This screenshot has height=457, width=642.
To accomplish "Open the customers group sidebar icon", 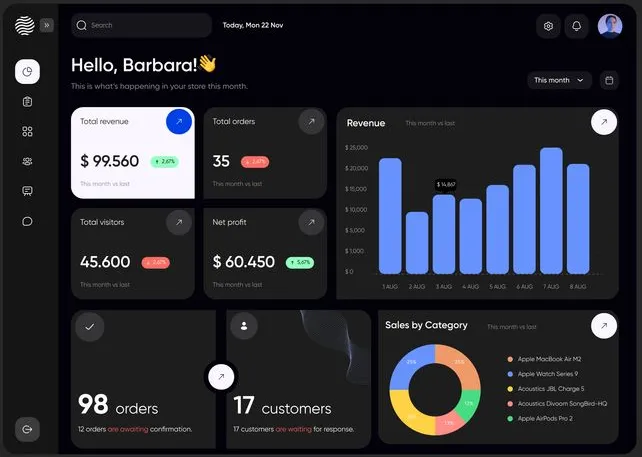I will tap(27, 161).
